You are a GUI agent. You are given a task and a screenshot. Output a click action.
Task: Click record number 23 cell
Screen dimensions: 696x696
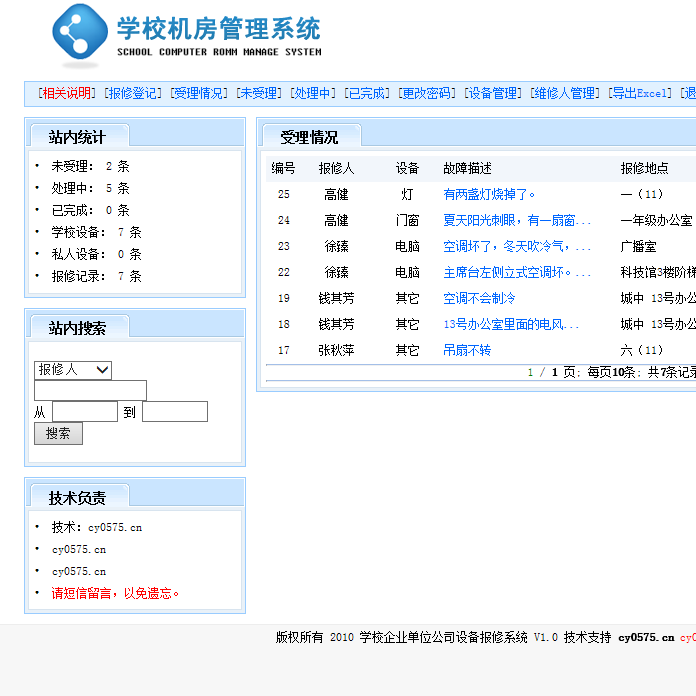click(284, 246)
